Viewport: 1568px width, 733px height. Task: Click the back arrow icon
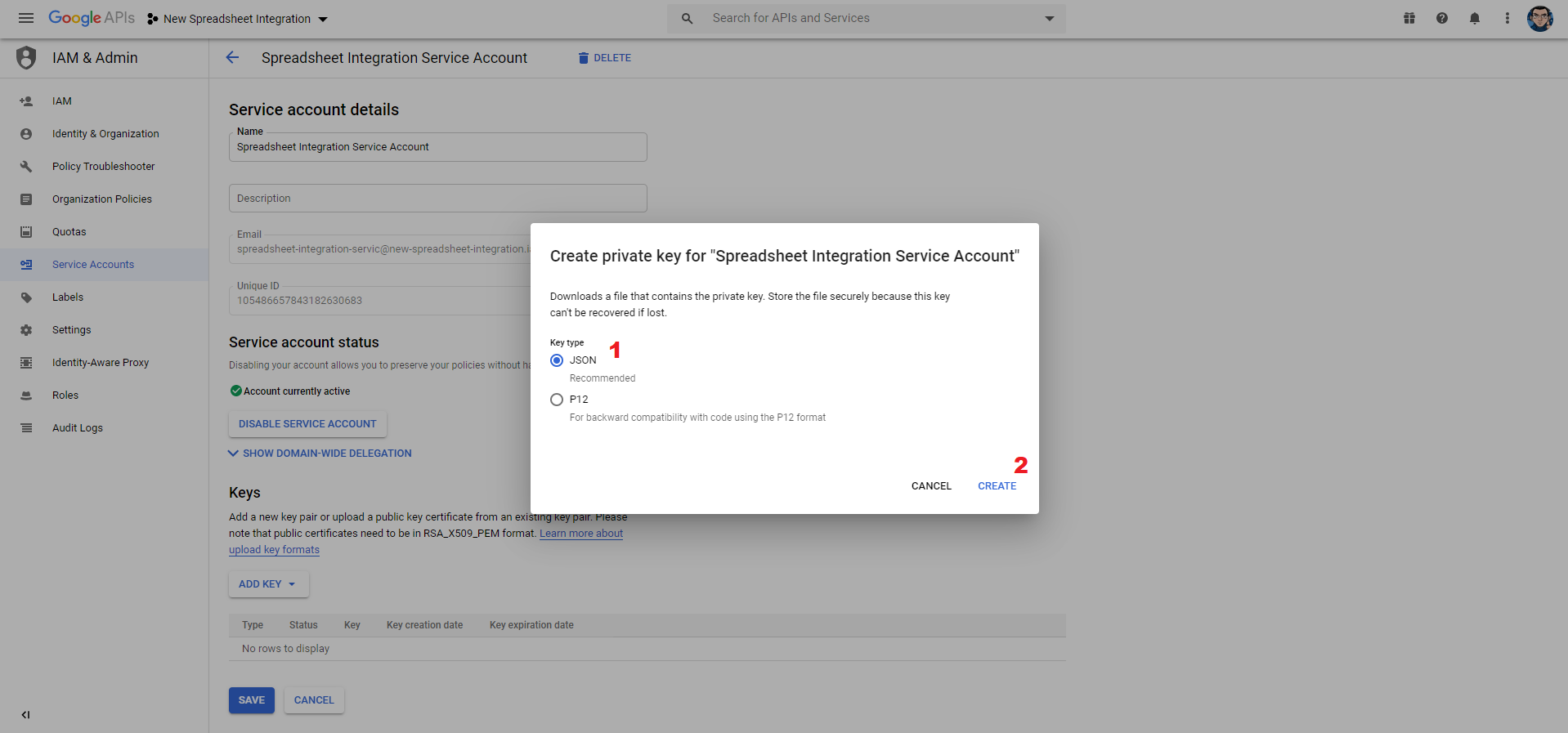coord(232,57)
